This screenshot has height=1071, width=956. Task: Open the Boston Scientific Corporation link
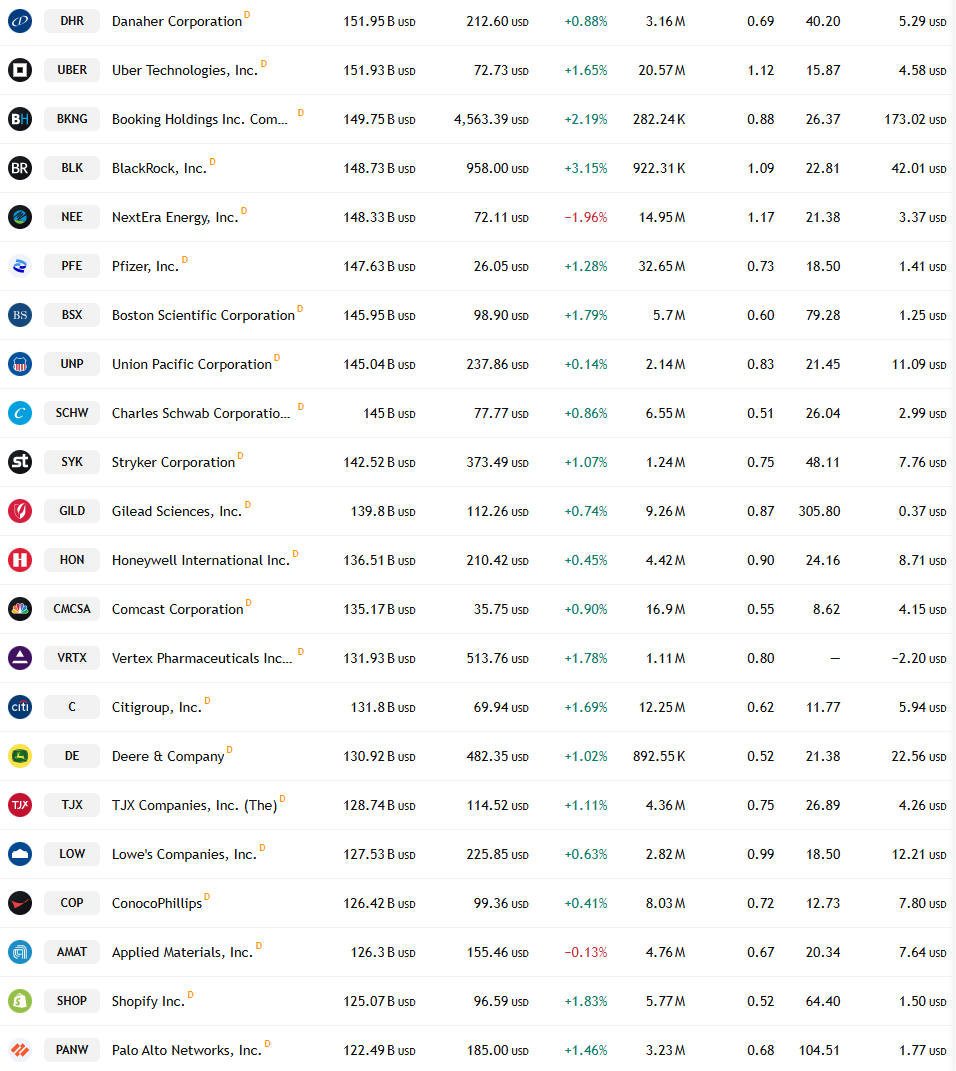(203, 316)
